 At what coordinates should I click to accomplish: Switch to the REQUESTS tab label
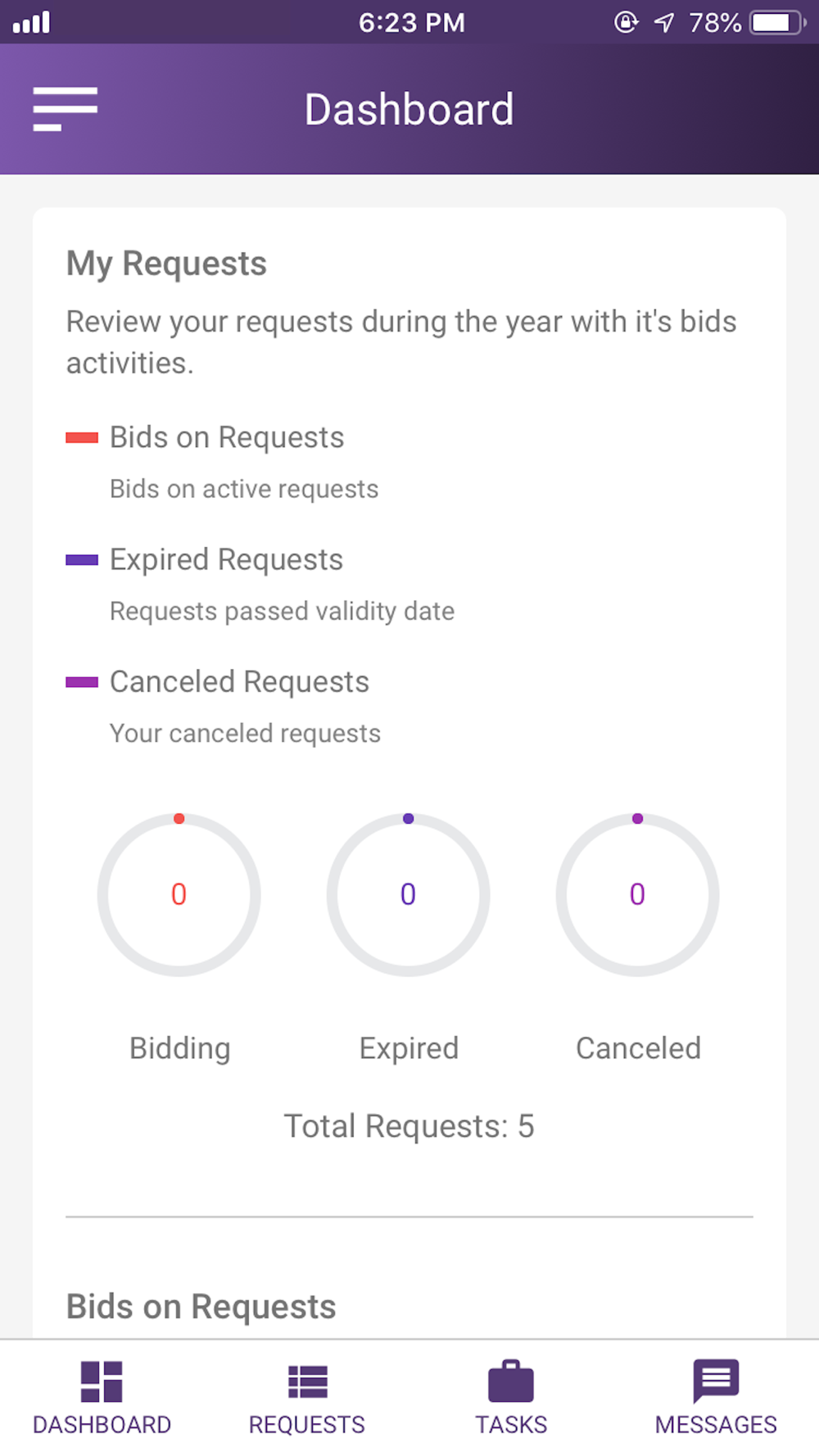tap(307, 1425)
